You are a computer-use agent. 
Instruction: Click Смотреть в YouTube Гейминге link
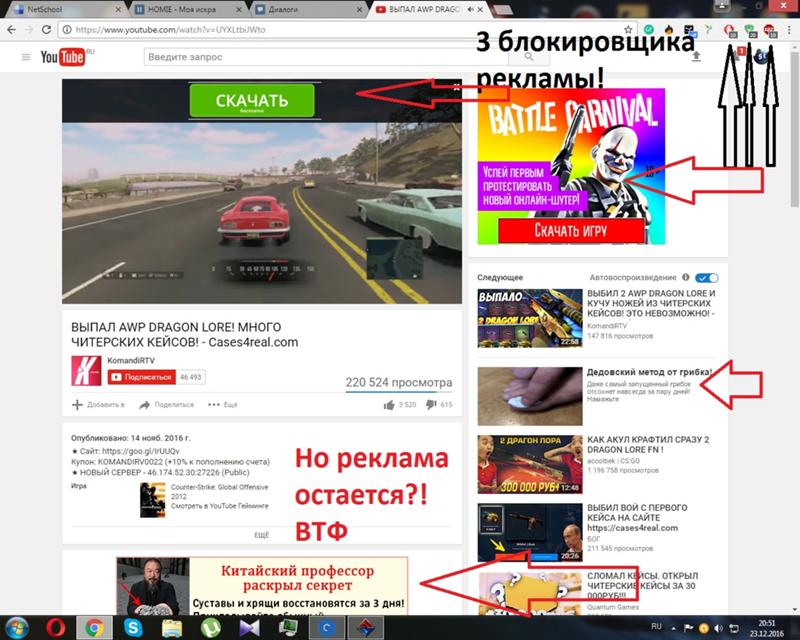pyautogui.click(x=219, y=506)
